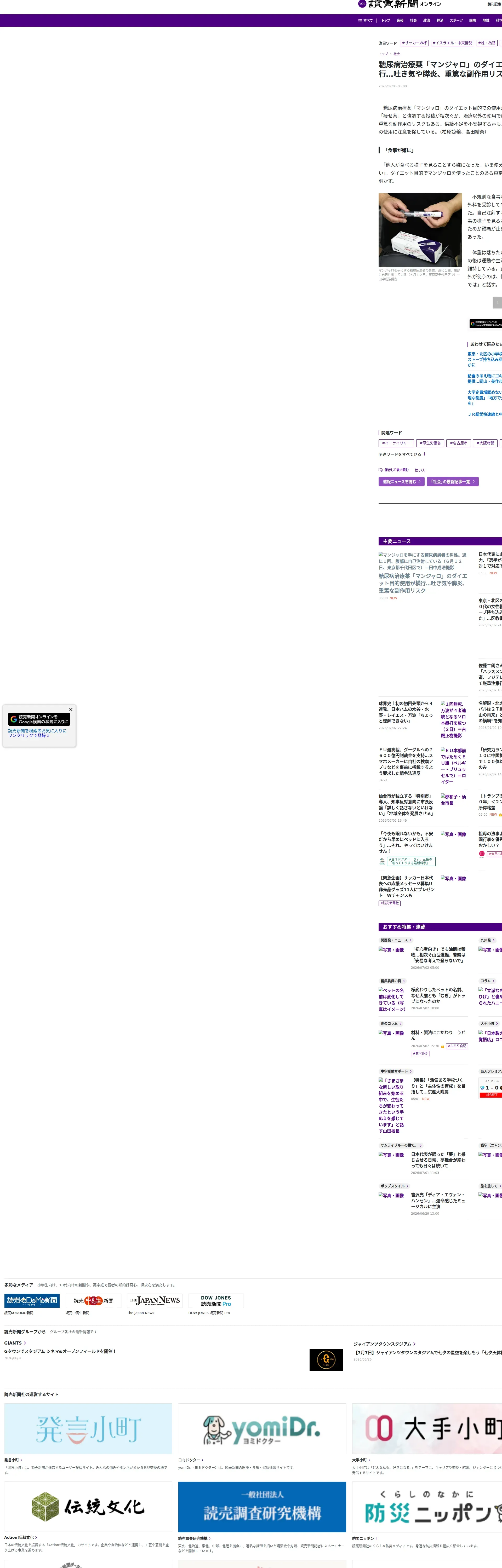Select the スポーツ navigation tab
The height and width of the screenshot is (1568, 502).
456,21
